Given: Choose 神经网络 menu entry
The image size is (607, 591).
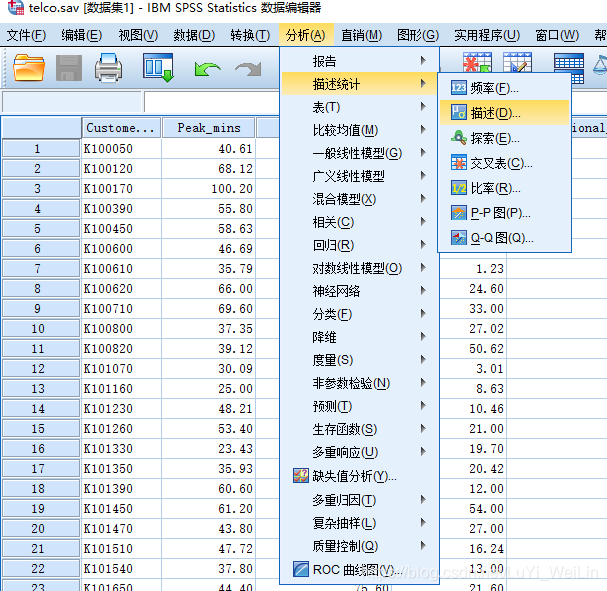Looking at the screenshot, I should (360, 291).
